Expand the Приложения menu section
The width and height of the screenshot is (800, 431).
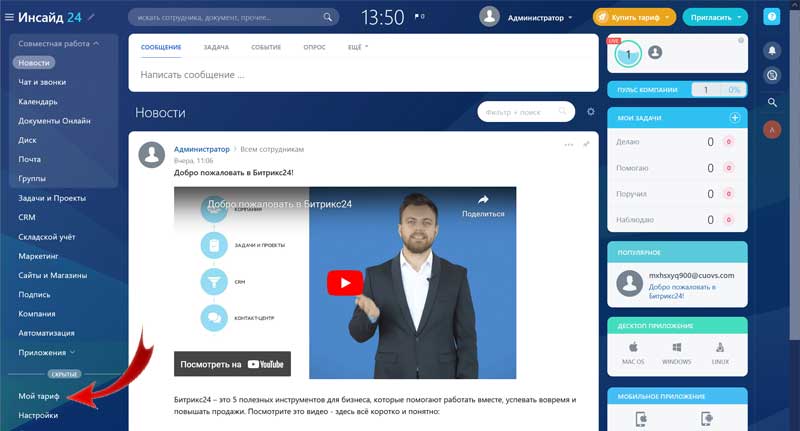coord(72,352)
